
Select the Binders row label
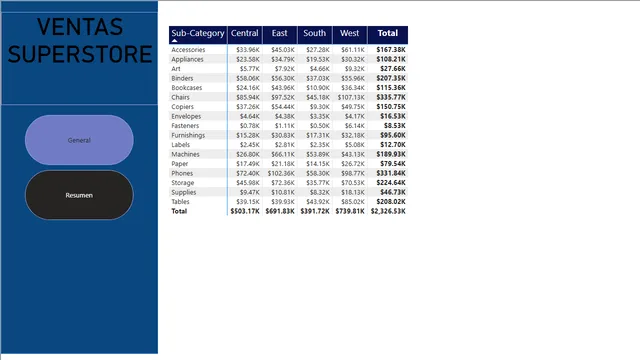click(182, 78)
